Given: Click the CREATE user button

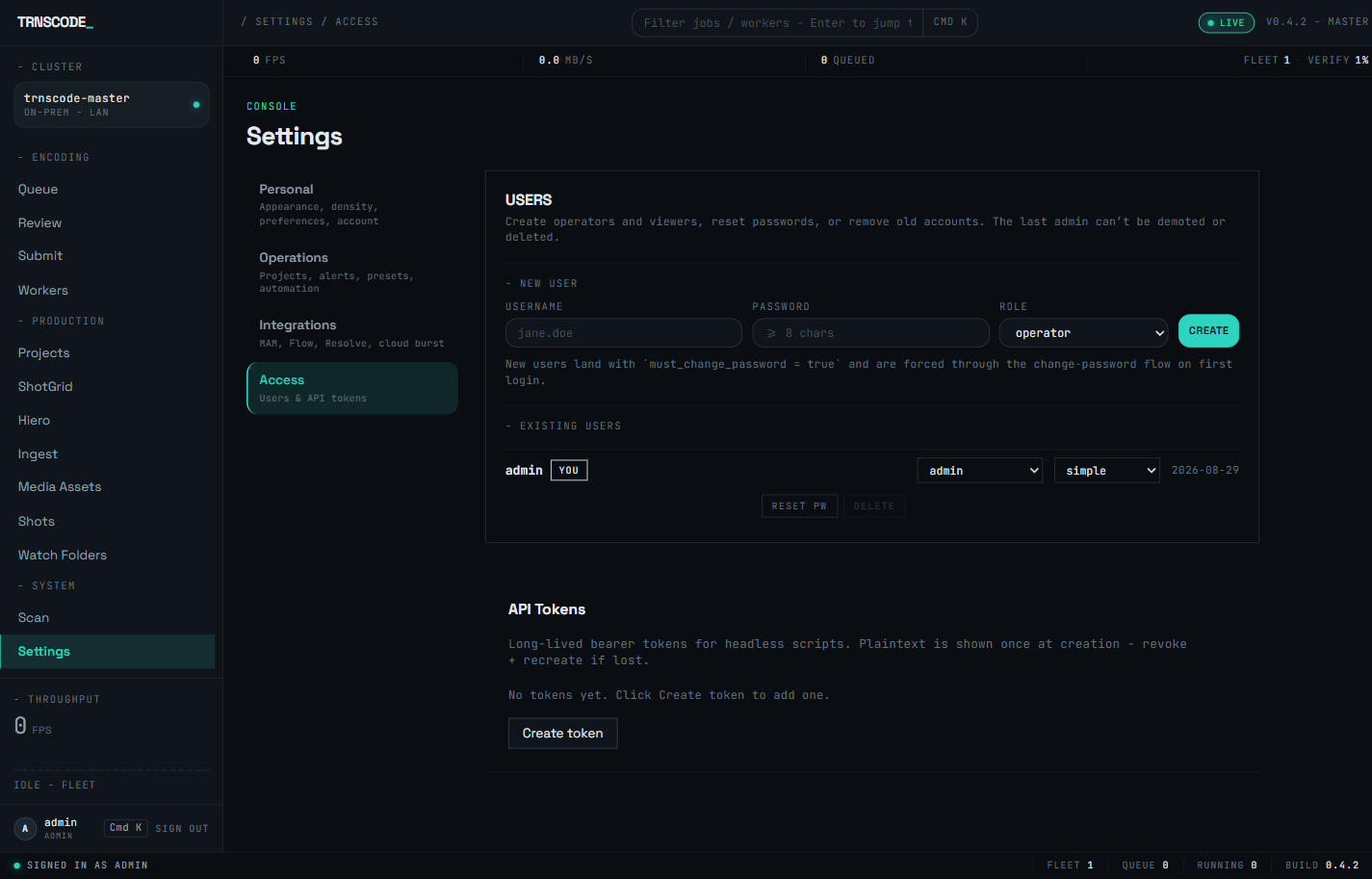Looking at the screenshot, I should coord(1208,331).
